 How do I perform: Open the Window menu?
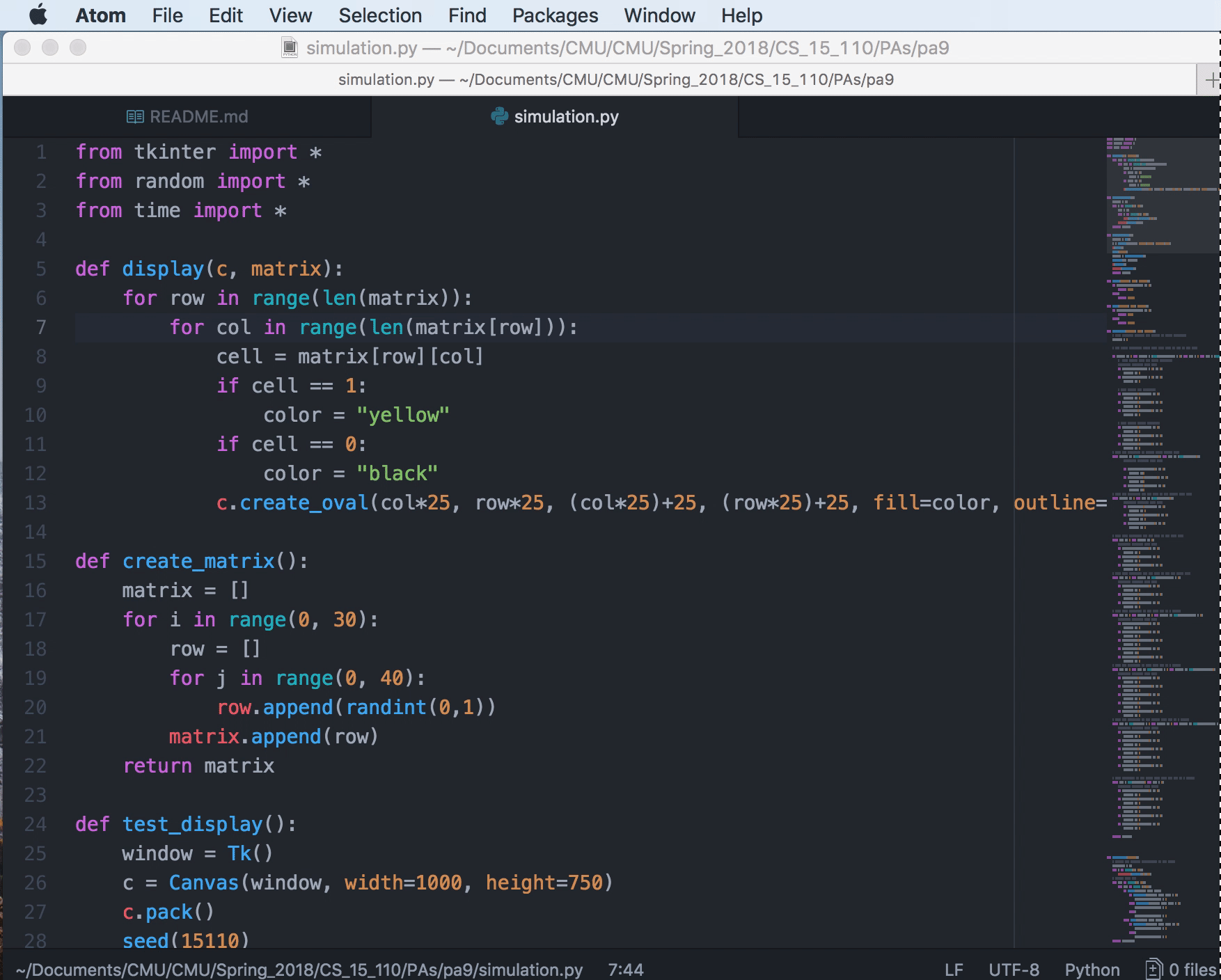(x=659, y=15)
